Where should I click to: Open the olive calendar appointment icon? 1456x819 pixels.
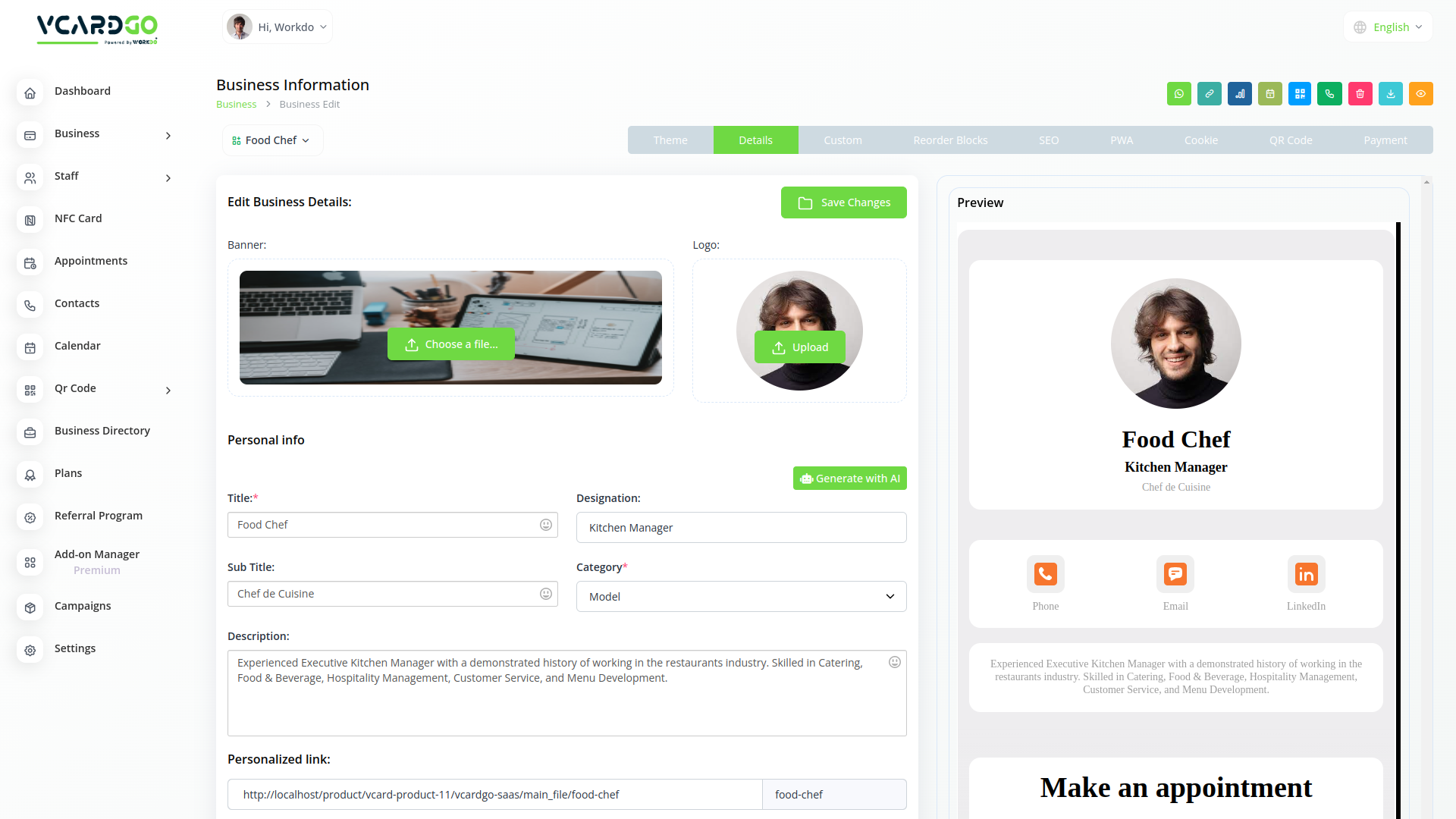[x=1269, y=94]
